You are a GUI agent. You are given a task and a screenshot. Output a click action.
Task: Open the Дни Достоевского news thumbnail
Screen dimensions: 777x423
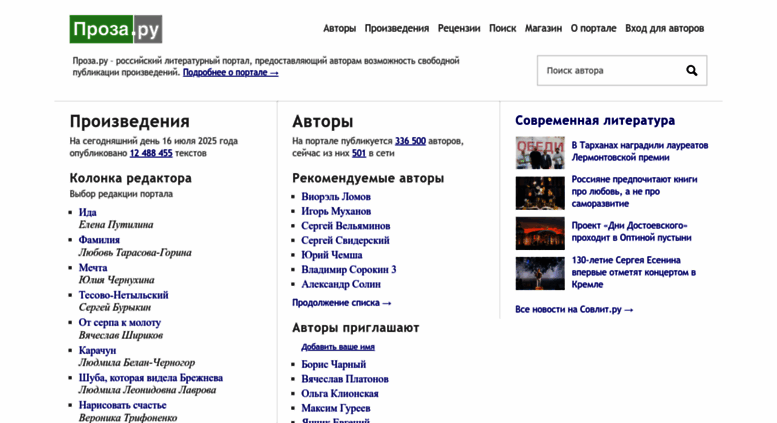click(x=540, y=233)
